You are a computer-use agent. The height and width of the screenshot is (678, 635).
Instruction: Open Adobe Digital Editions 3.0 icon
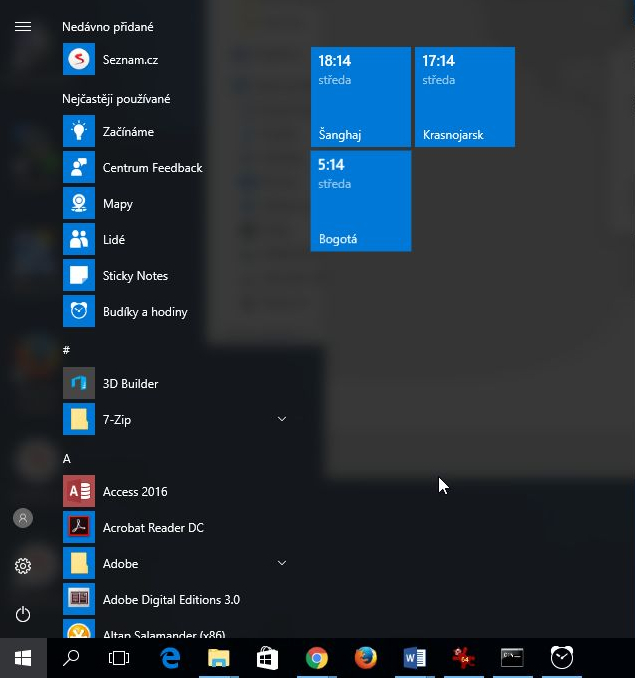[x=79, y=599]
